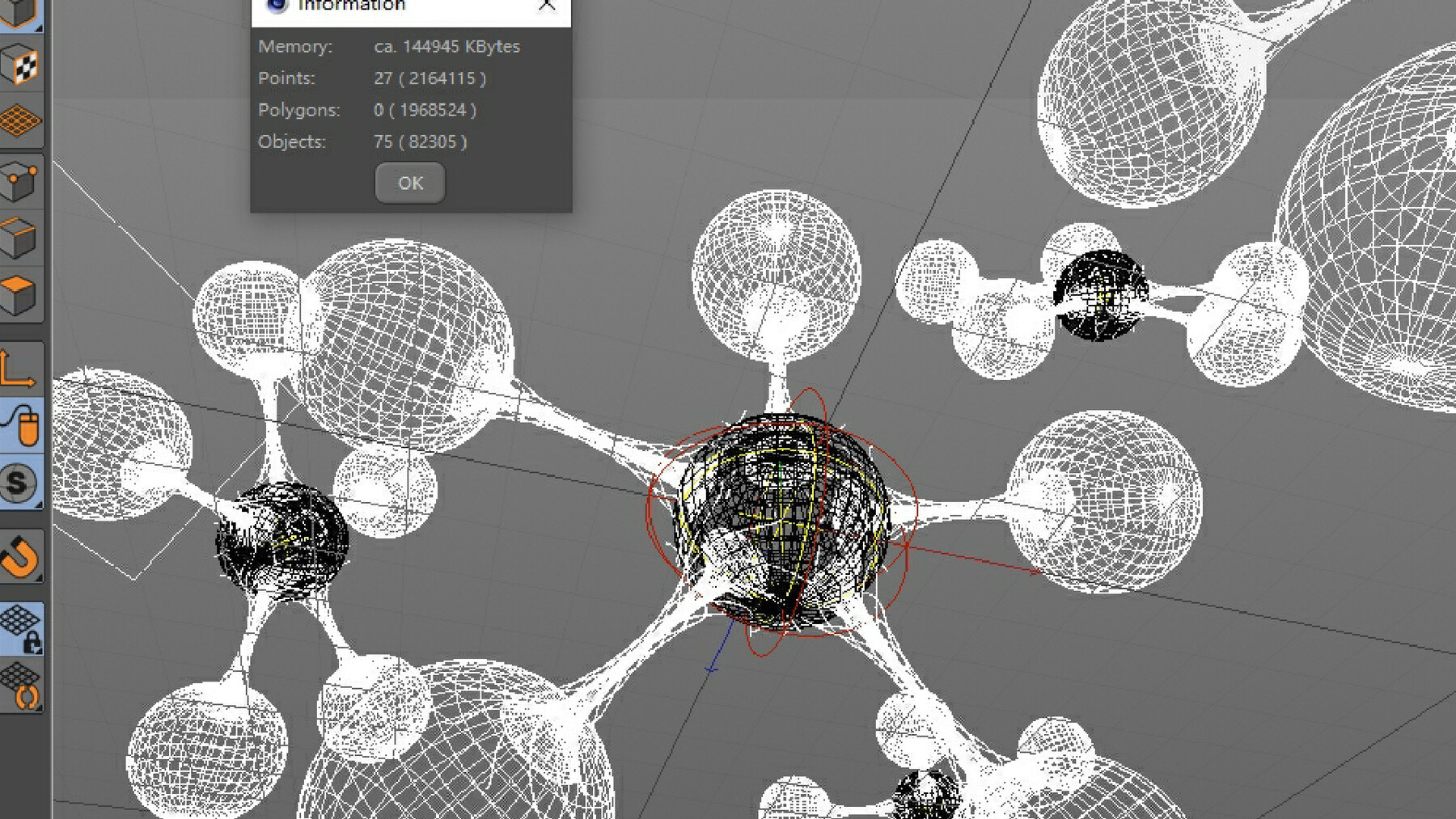Select the orange perspective grid icon near the top
This screenshot has width=1456, height=819.
tap(20, 121)
